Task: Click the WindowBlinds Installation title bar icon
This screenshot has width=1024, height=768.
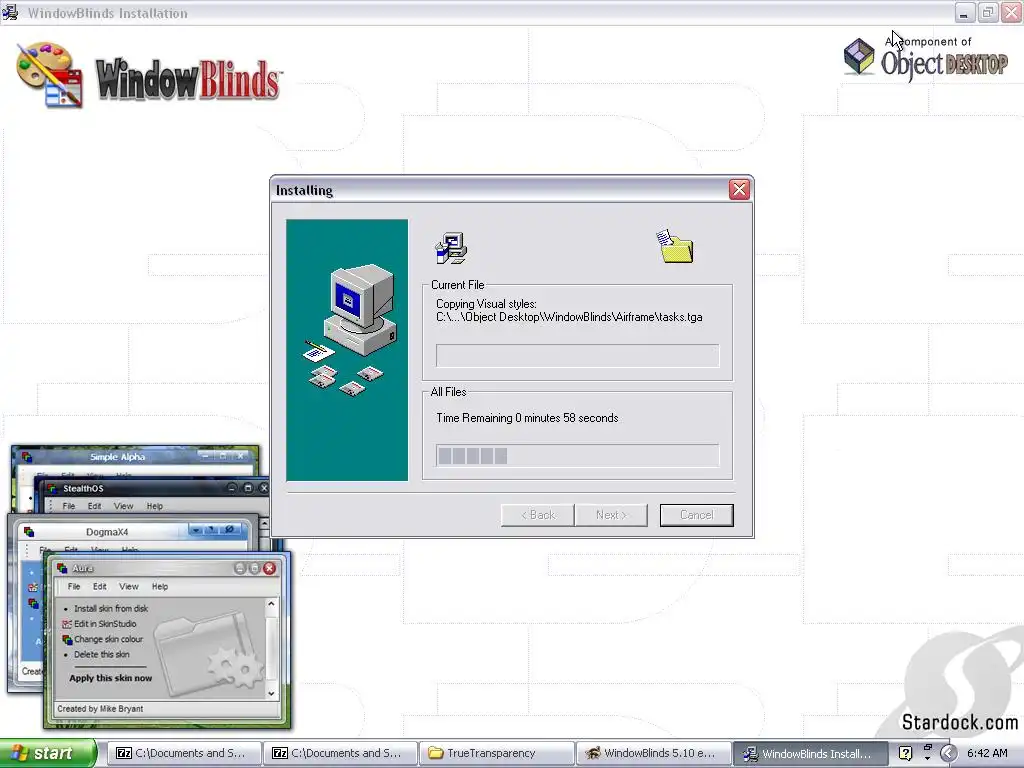Action: [x=10, y=12]
